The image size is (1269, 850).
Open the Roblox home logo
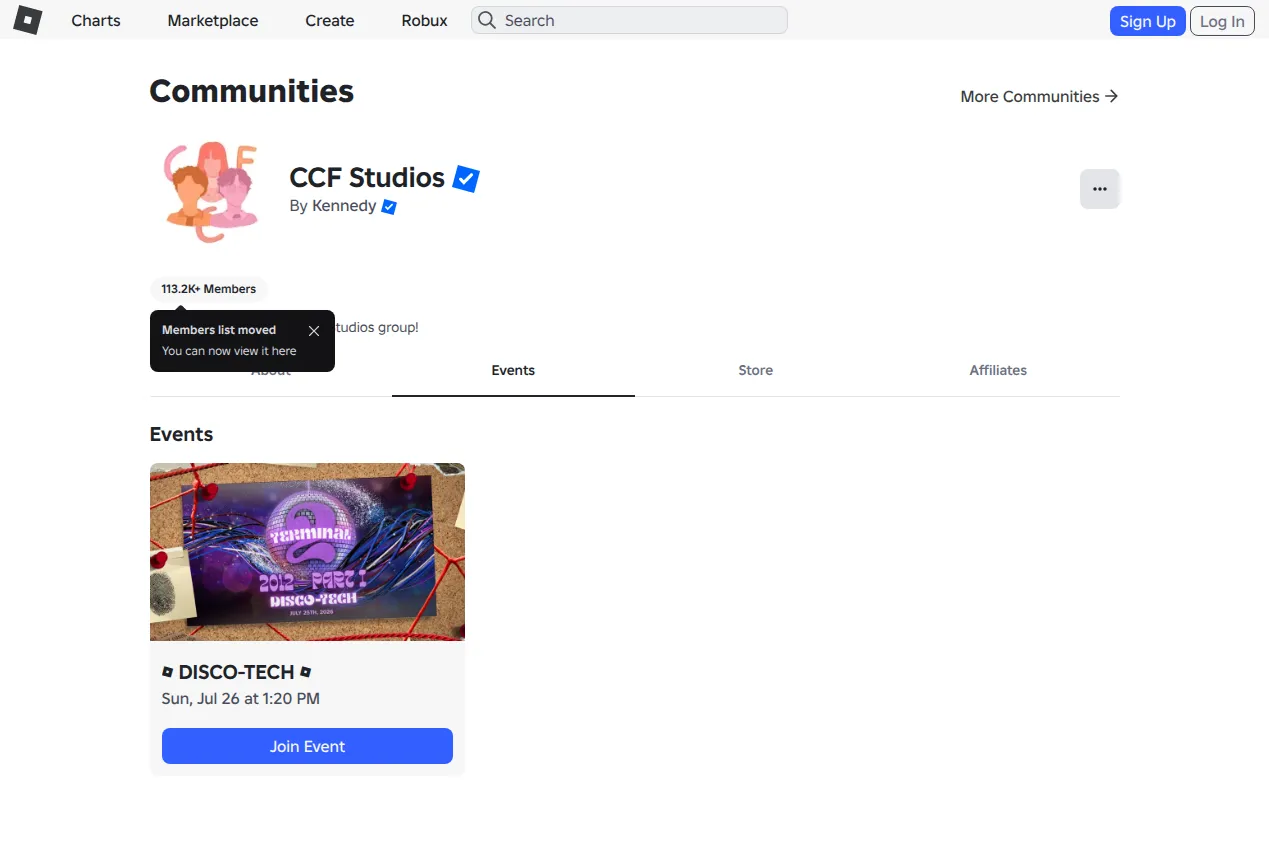tap(27, 20)
